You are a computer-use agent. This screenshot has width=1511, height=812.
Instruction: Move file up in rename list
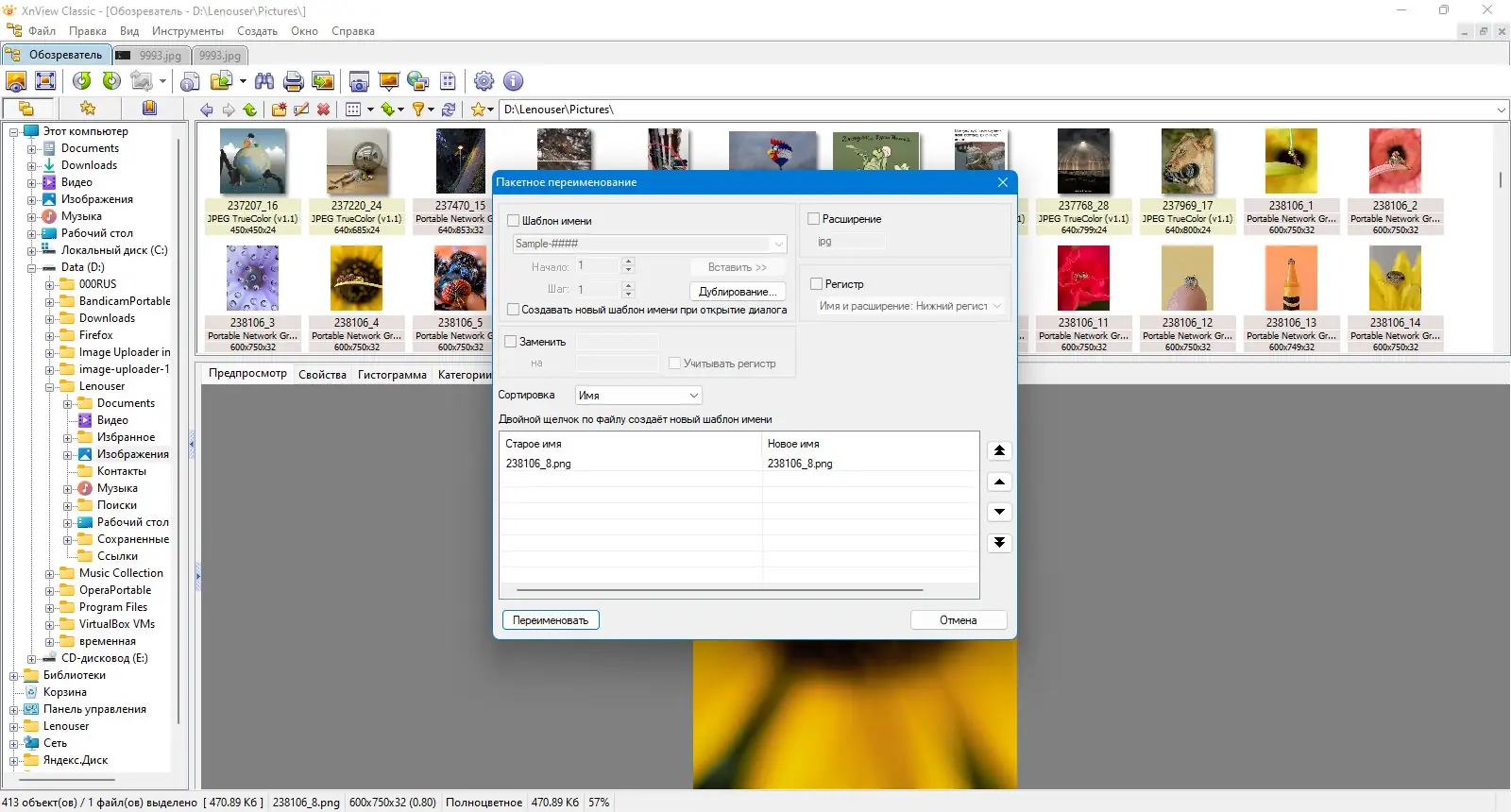pyautogui.click(x=999, y=482)
